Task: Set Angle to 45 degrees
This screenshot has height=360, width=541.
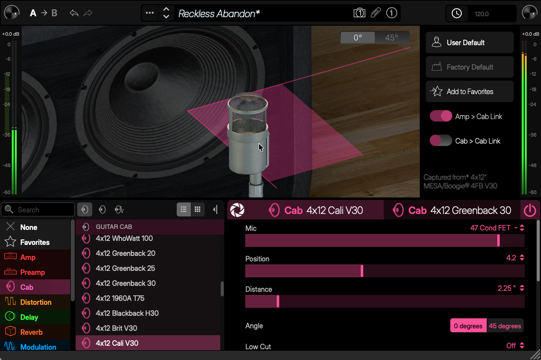Action: pos(505,326)
